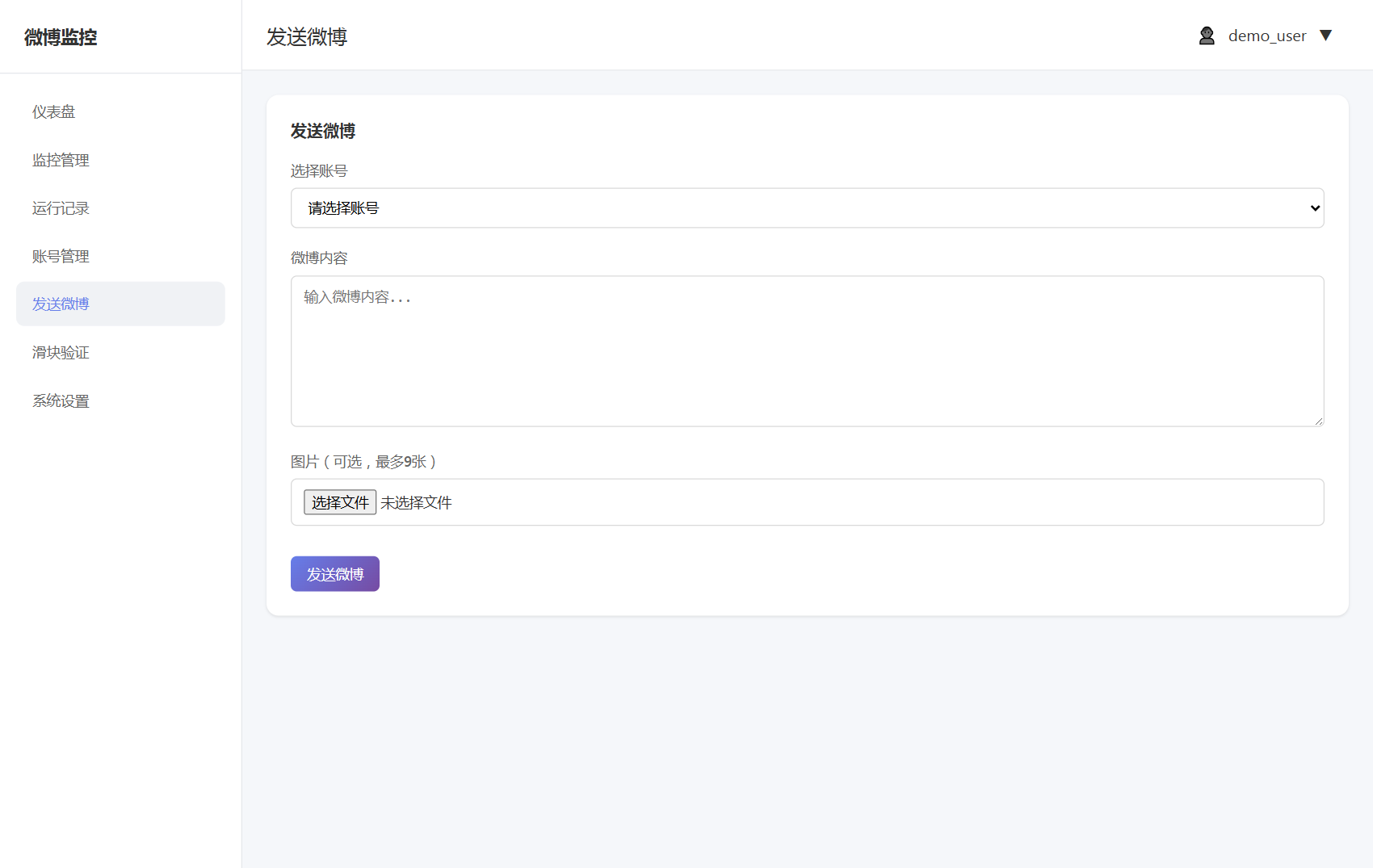Viewport: 1373px width, 868px height.
Task: Open the 请选择账号 account dropdown
Action: pos(807,208)
